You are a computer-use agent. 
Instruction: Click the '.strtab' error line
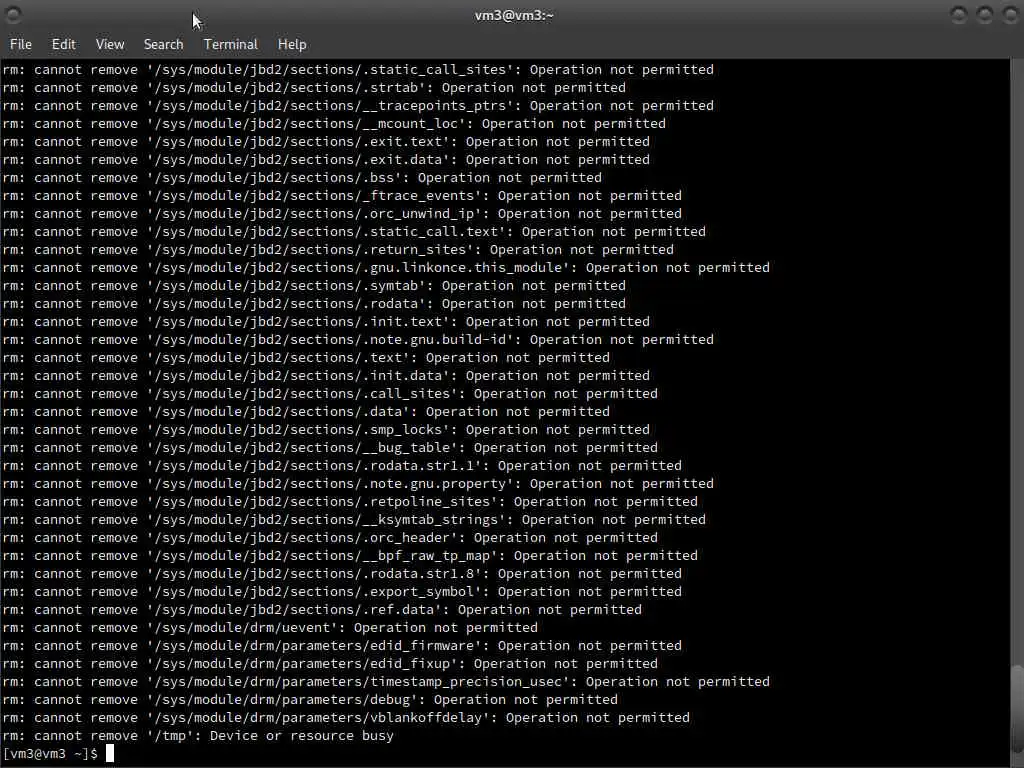click(x=314, y=88)
